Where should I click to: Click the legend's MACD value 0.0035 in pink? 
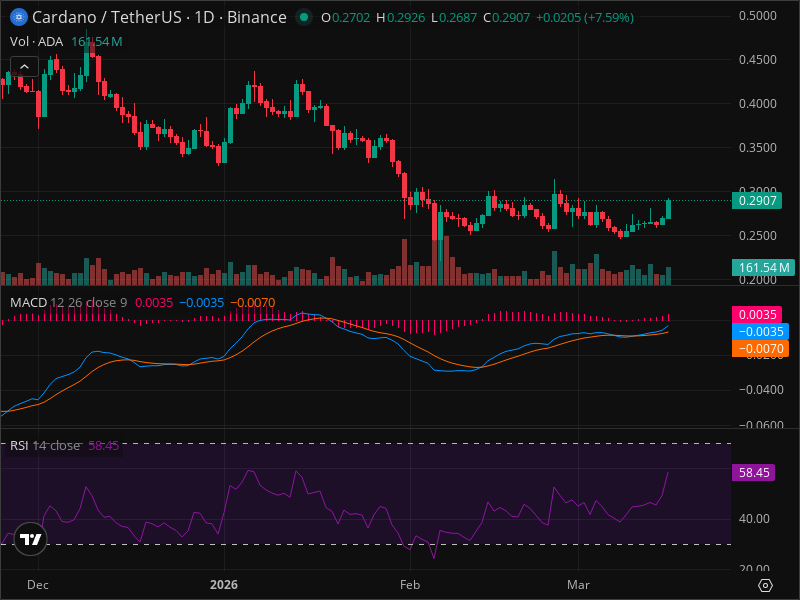click(x=154, y=303)
